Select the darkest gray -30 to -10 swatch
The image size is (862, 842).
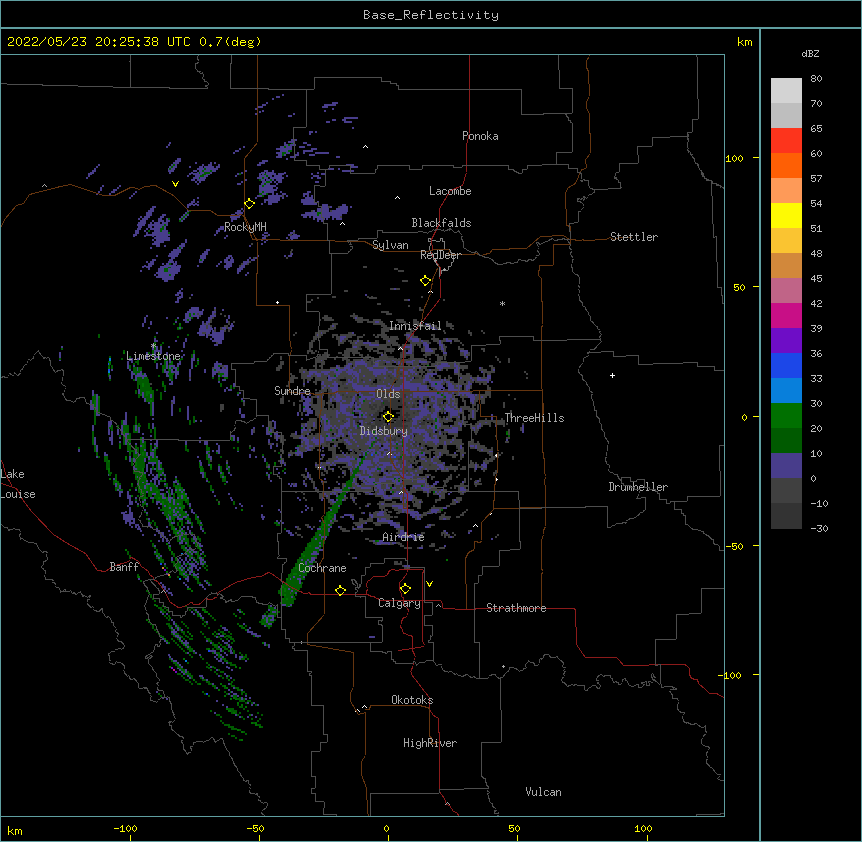click(786, 516)
